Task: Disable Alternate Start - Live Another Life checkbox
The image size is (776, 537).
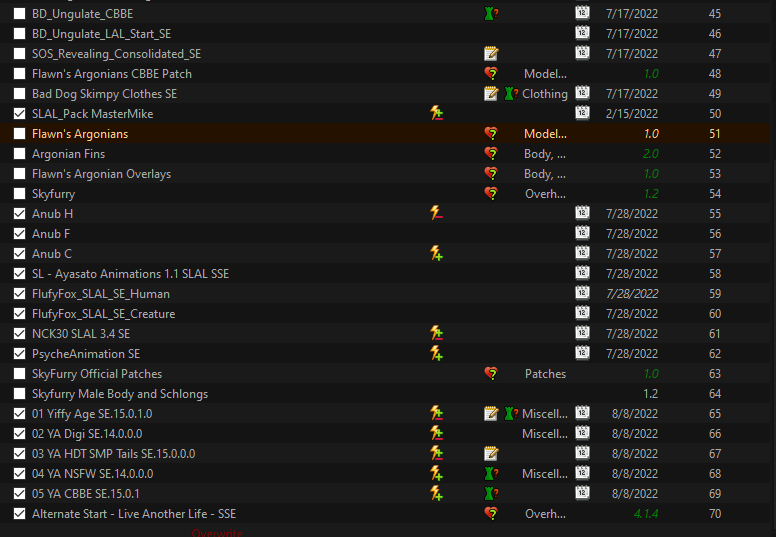Action: click(19, 514)
